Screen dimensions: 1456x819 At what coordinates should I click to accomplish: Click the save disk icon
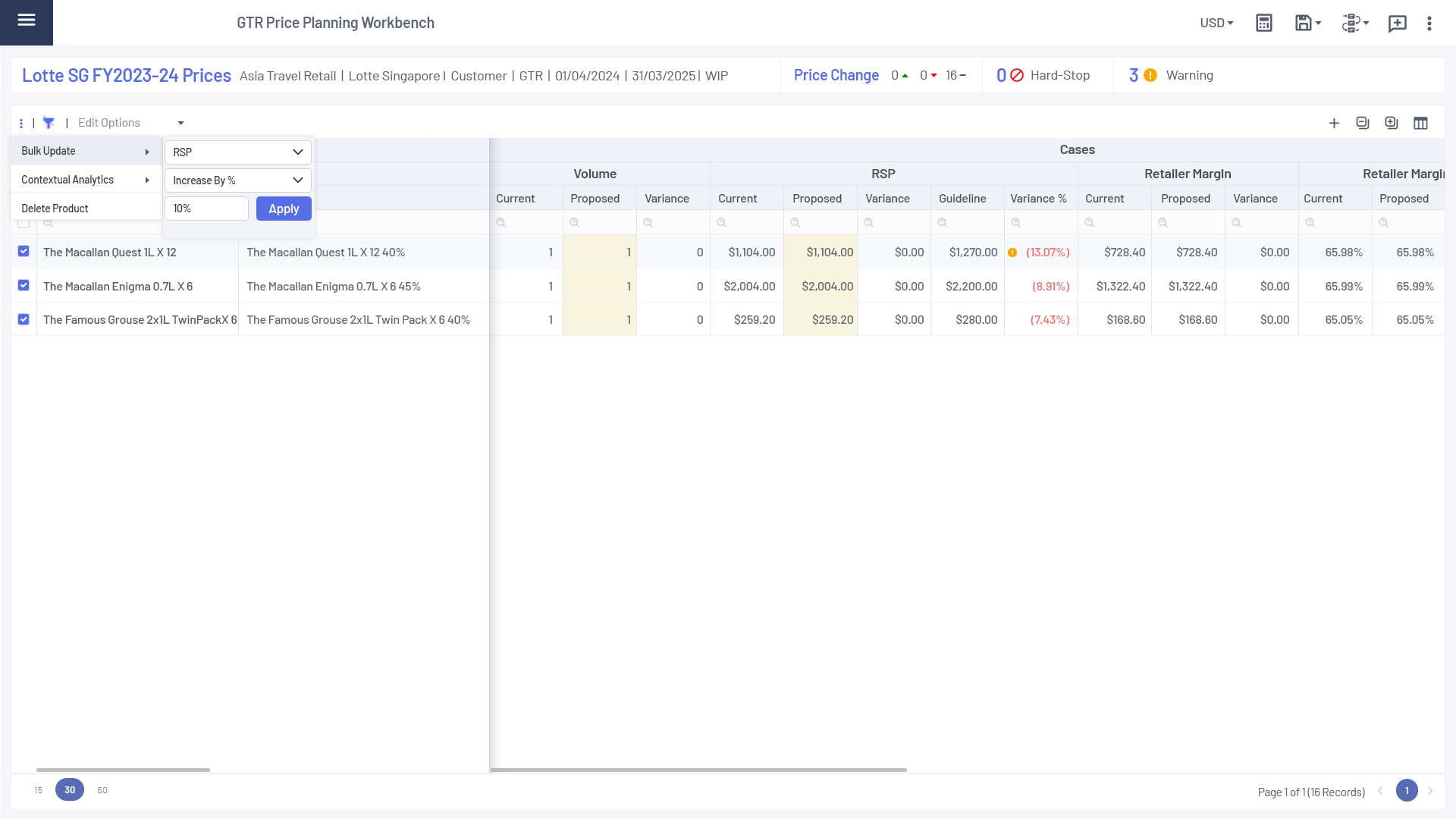click(1303, 23)
